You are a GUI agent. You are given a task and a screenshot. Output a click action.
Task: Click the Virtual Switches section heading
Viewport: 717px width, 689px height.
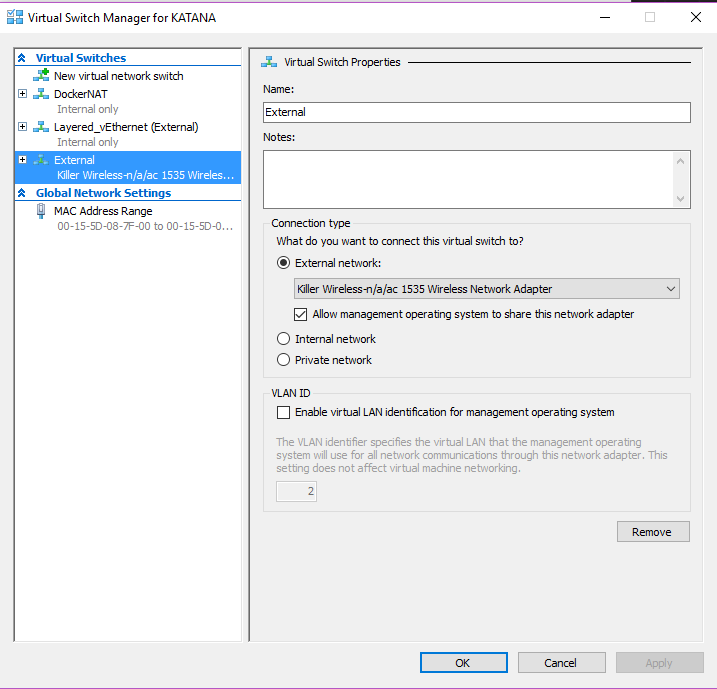tap(81, 58)
